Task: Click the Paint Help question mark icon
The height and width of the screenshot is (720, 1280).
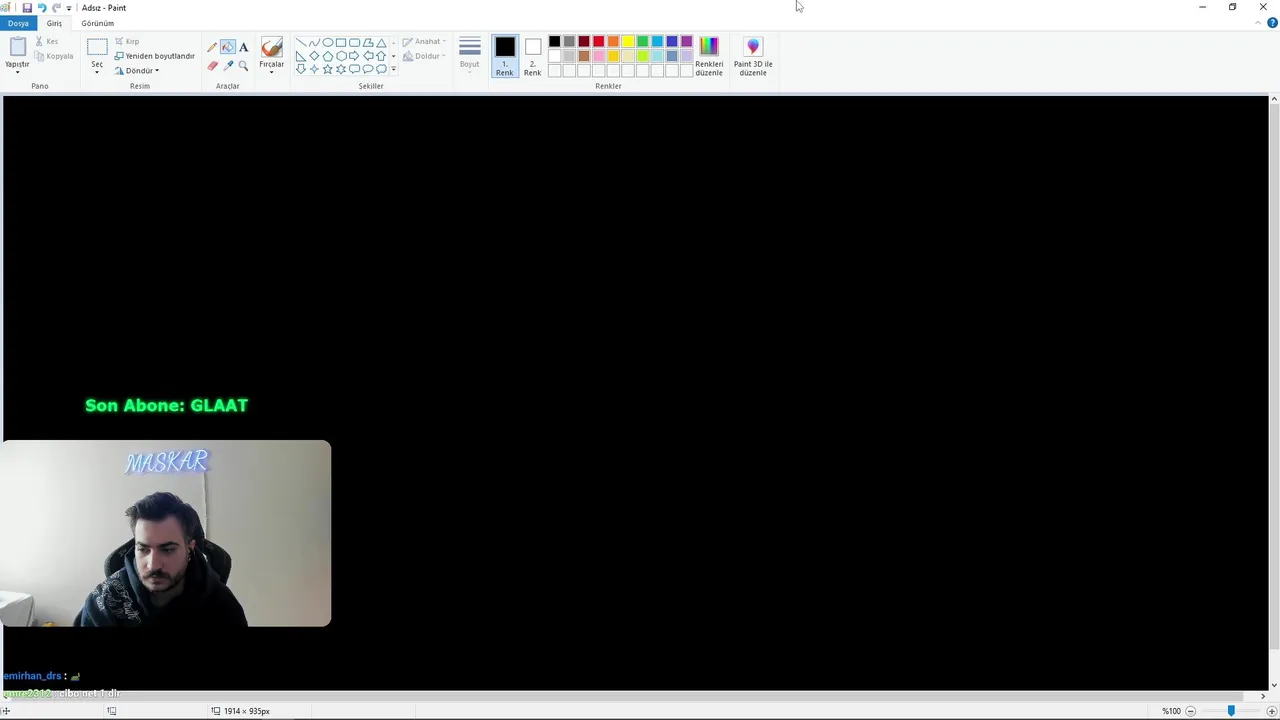Action: click(1272, 23)
